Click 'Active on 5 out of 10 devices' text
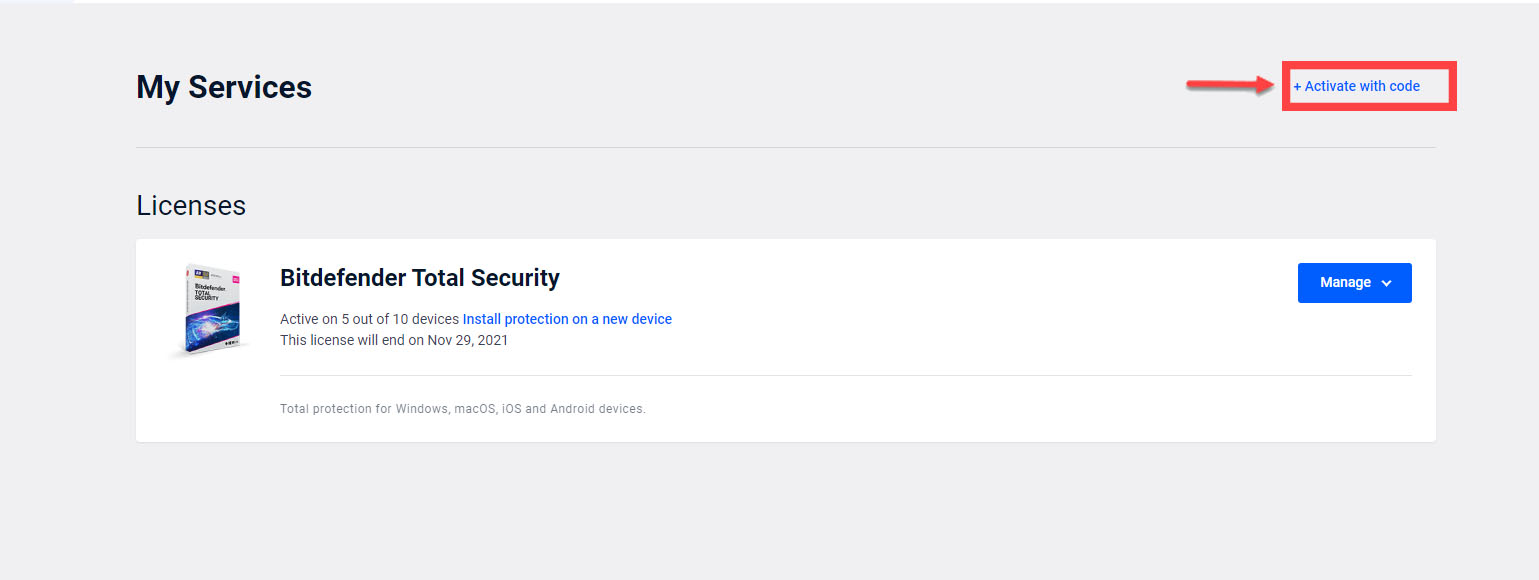 [369, 319]
